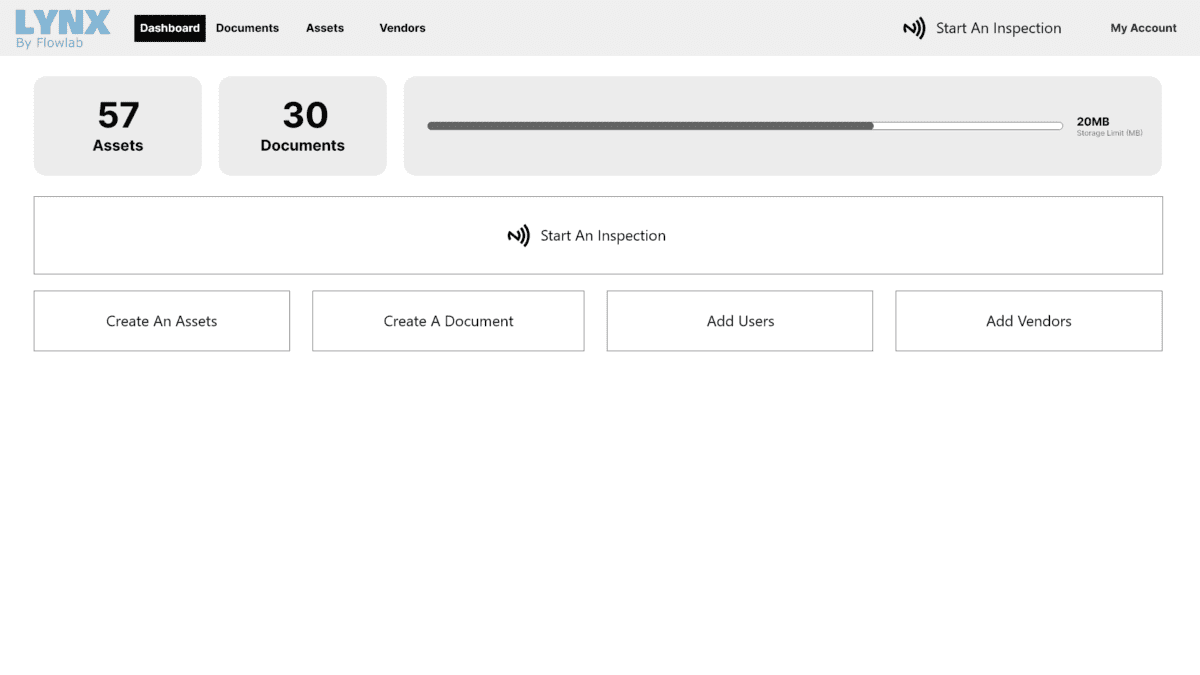This screenshot has width=1200, height=675.
Task: Click the 30 Documents summary card
Action: coord(303,126)
